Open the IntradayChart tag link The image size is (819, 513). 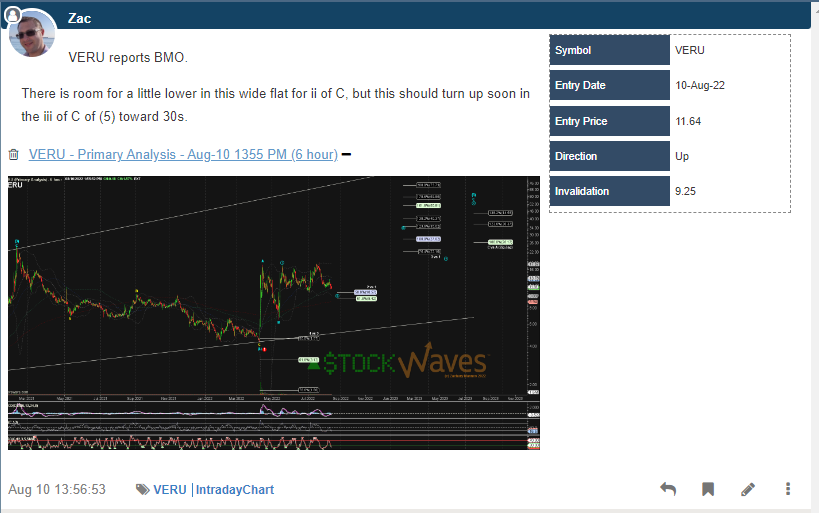(x=235, y=489)
